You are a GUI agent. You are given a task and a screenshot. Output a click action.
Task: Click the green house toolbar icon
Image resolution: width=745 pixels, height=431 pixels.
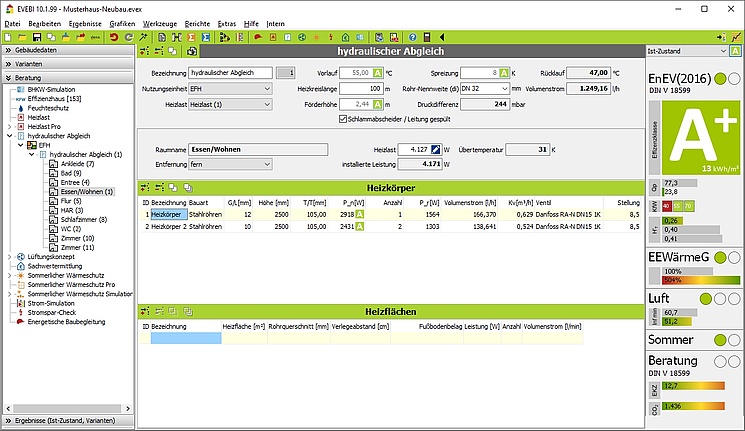click(x=345, y=37)
